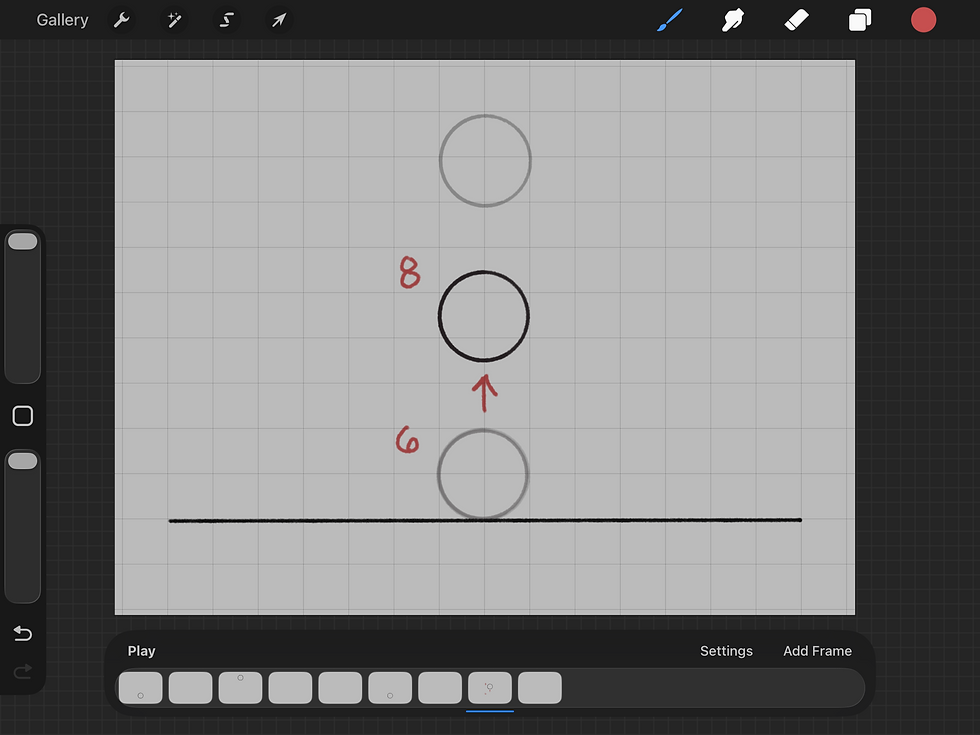Play the animation
This screenshot has width=980, height=735.
pos(141,651)
